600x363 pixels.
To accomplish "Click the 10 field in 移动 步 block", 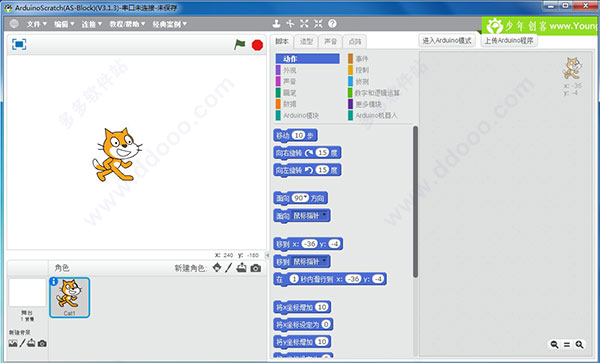I will coord(298,135).
